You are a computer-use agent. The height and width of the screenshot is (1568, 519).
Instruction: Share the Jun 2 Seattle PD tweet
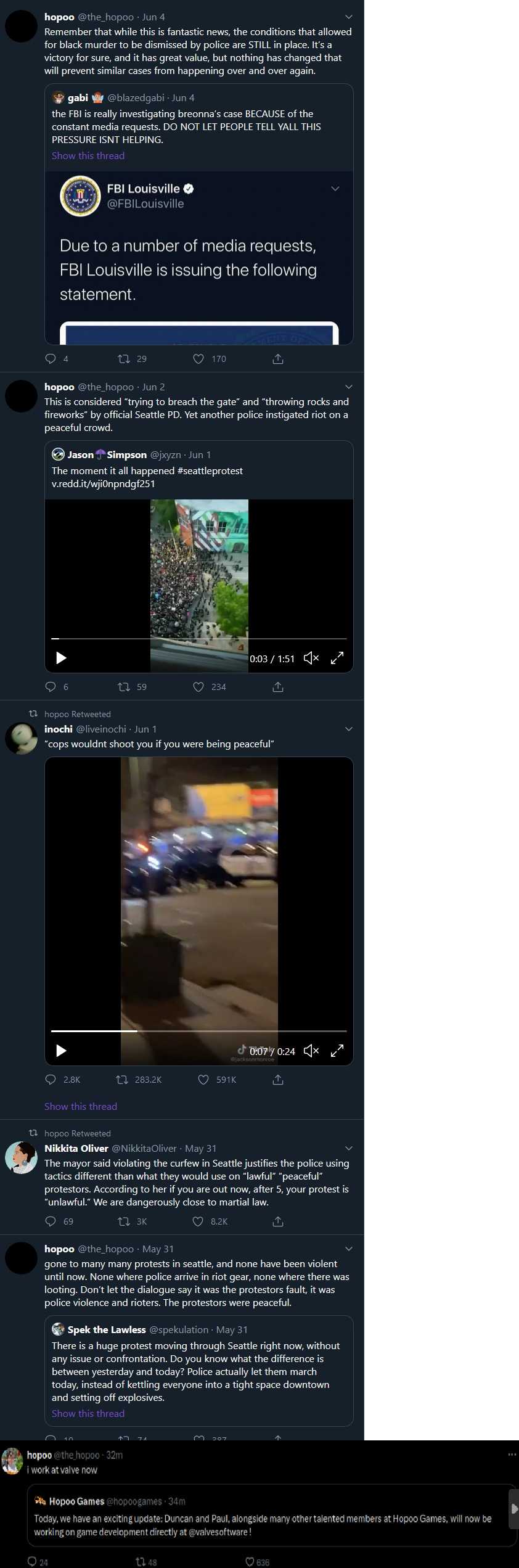point(278,686)
